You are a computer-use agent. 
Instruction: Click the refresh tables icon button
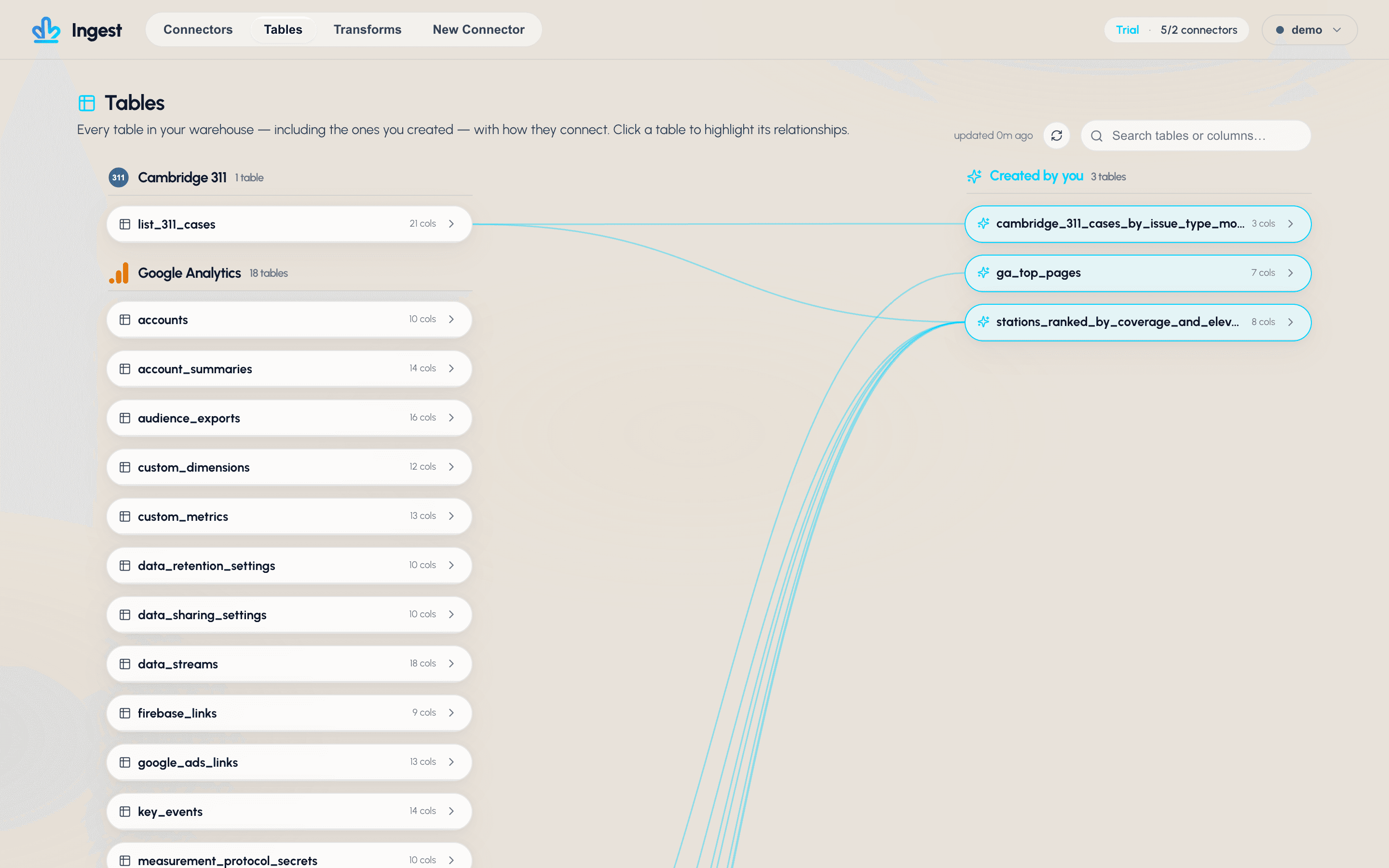click(1056, 136)
